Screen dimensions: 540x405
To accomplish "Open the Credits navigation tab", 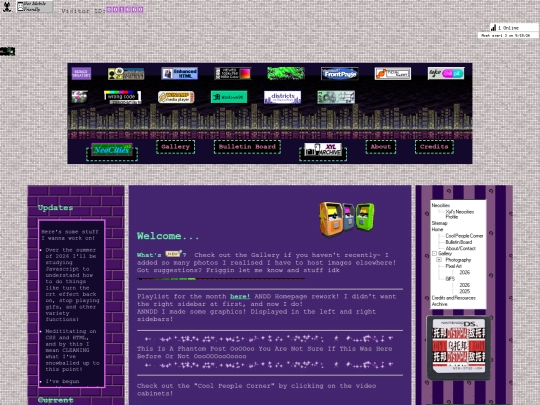I will click(434, 147).
